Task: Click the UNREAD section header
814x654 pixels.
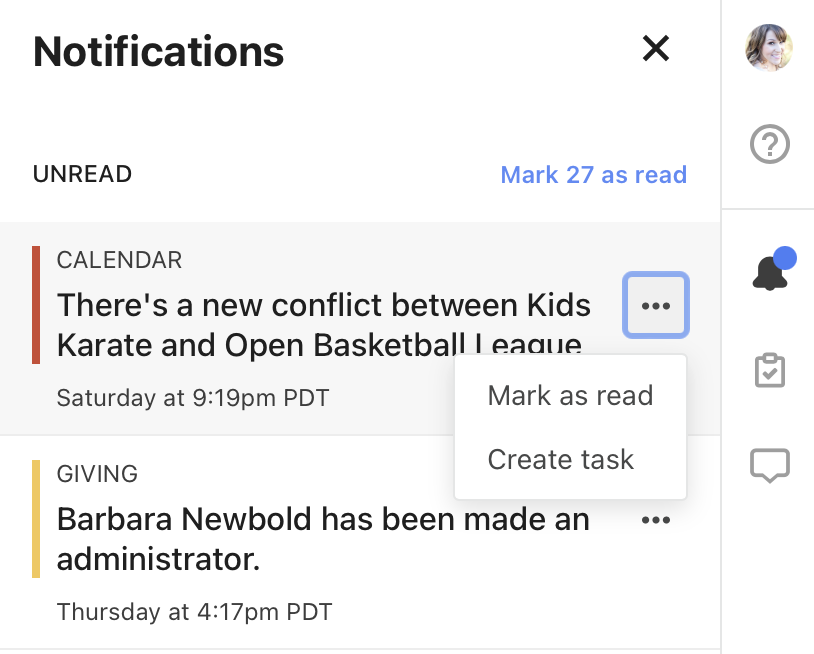Action: pos(82,174)
